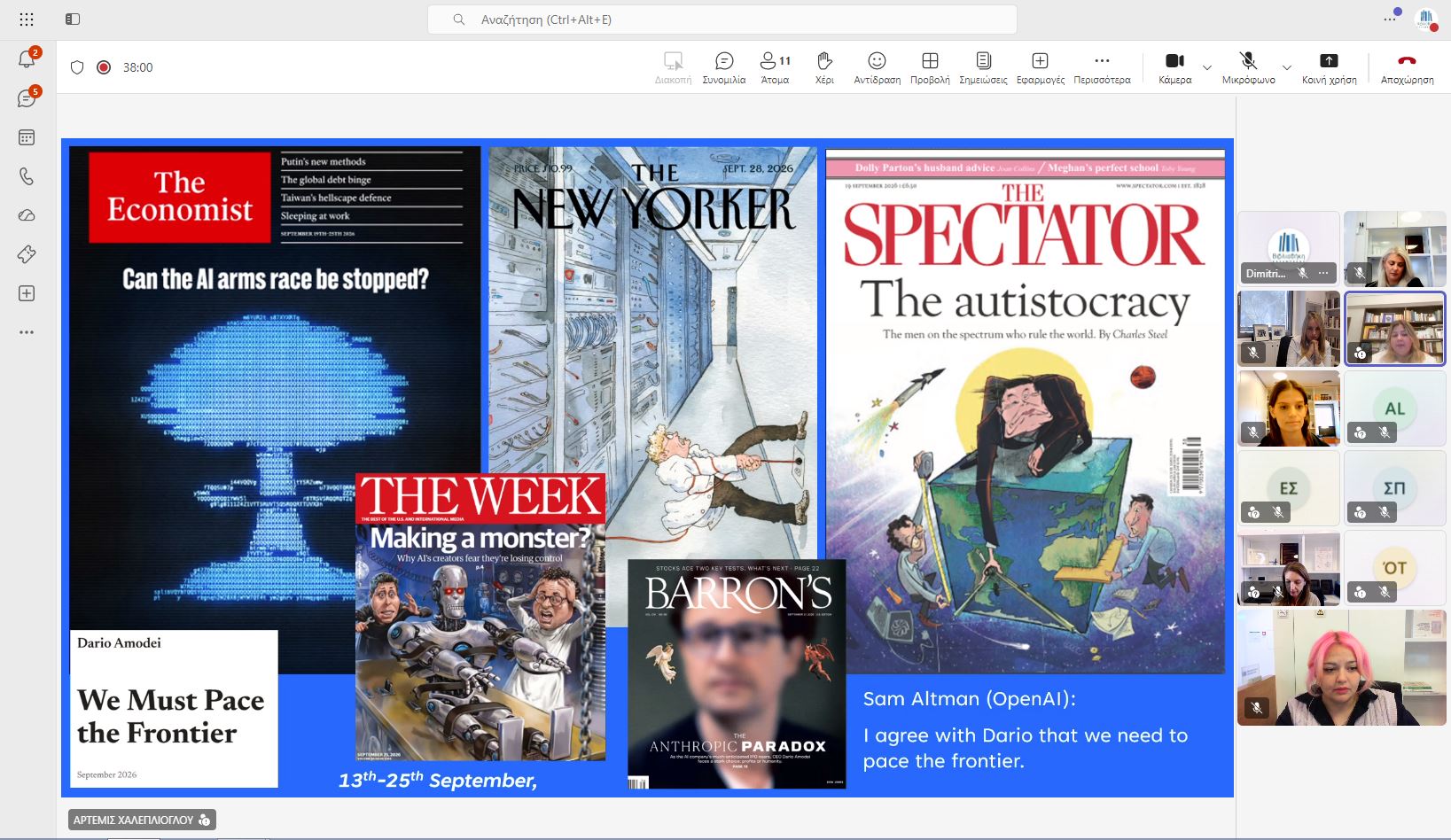This screenshot has width=1451, height=840.
Task: Click muted mic icon on Dimitri tile
Action: 1302,273
